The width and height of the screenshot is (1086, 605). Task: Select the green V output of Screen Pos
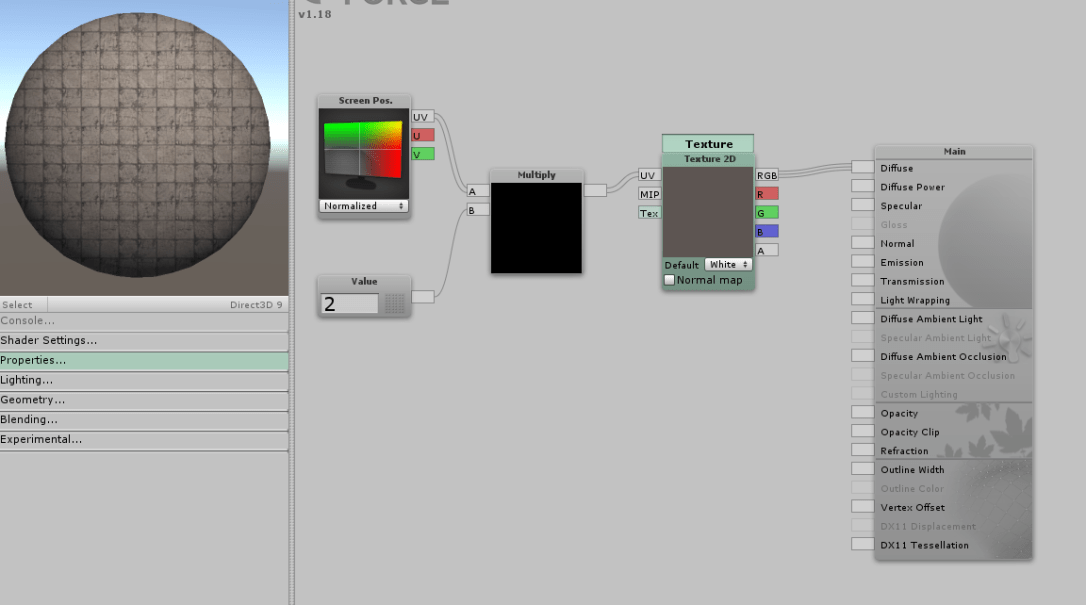(x=422, y=154)
